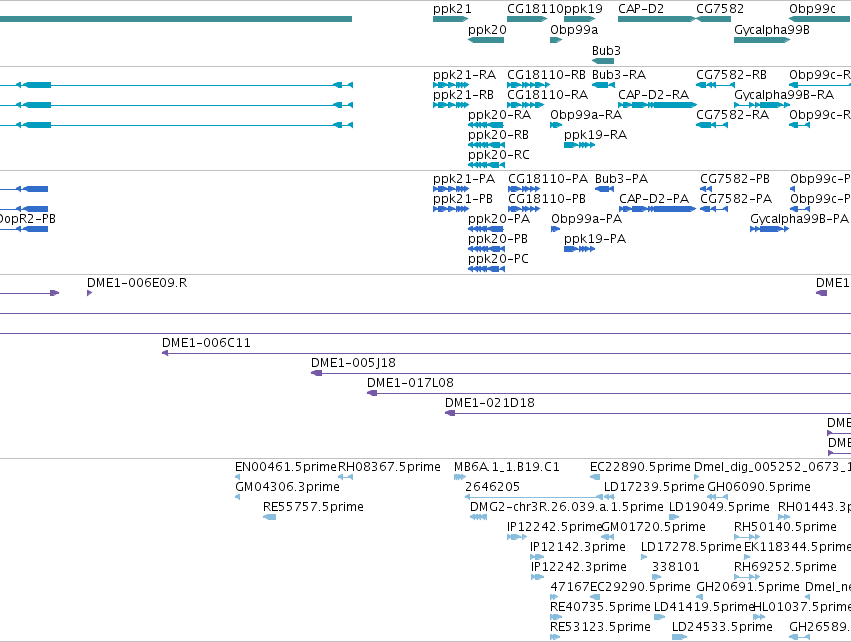851x642 pixels.
Task: Click transcript ppk20-RC
Action: pos(486,165)
